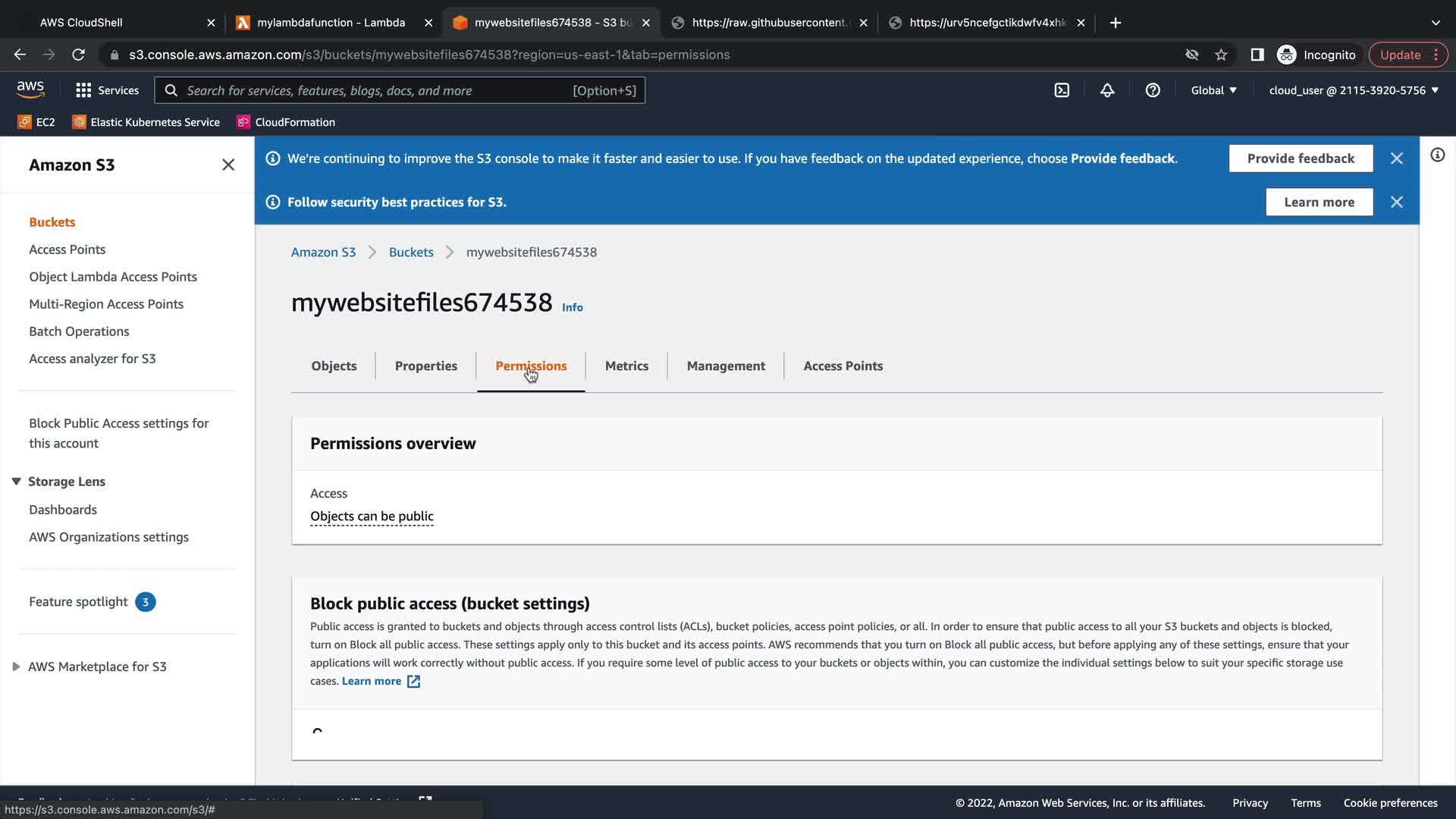
Task: Collapse the Amazon S3 sidebar panel
Action: pos(228,165)
